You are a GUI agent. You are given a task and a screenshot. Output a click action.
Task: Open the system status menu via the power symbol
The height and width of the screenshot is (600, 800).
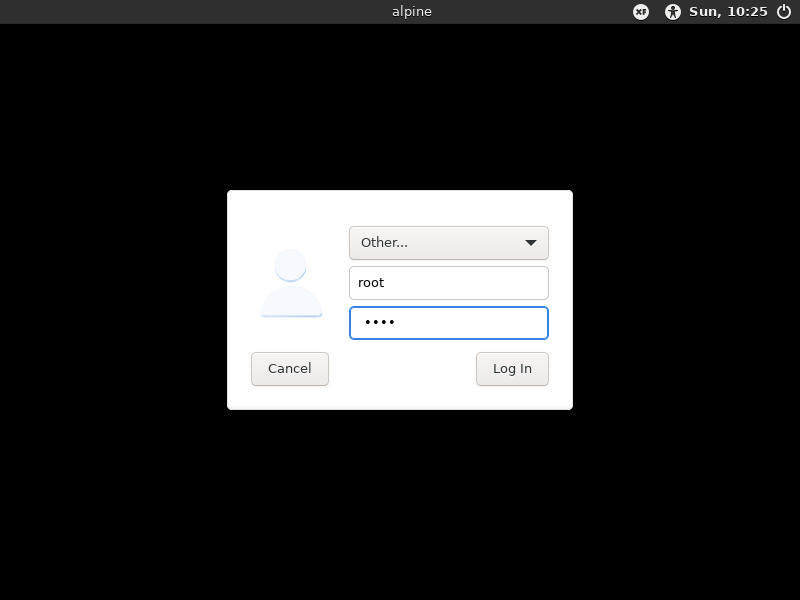coord(785,12)
